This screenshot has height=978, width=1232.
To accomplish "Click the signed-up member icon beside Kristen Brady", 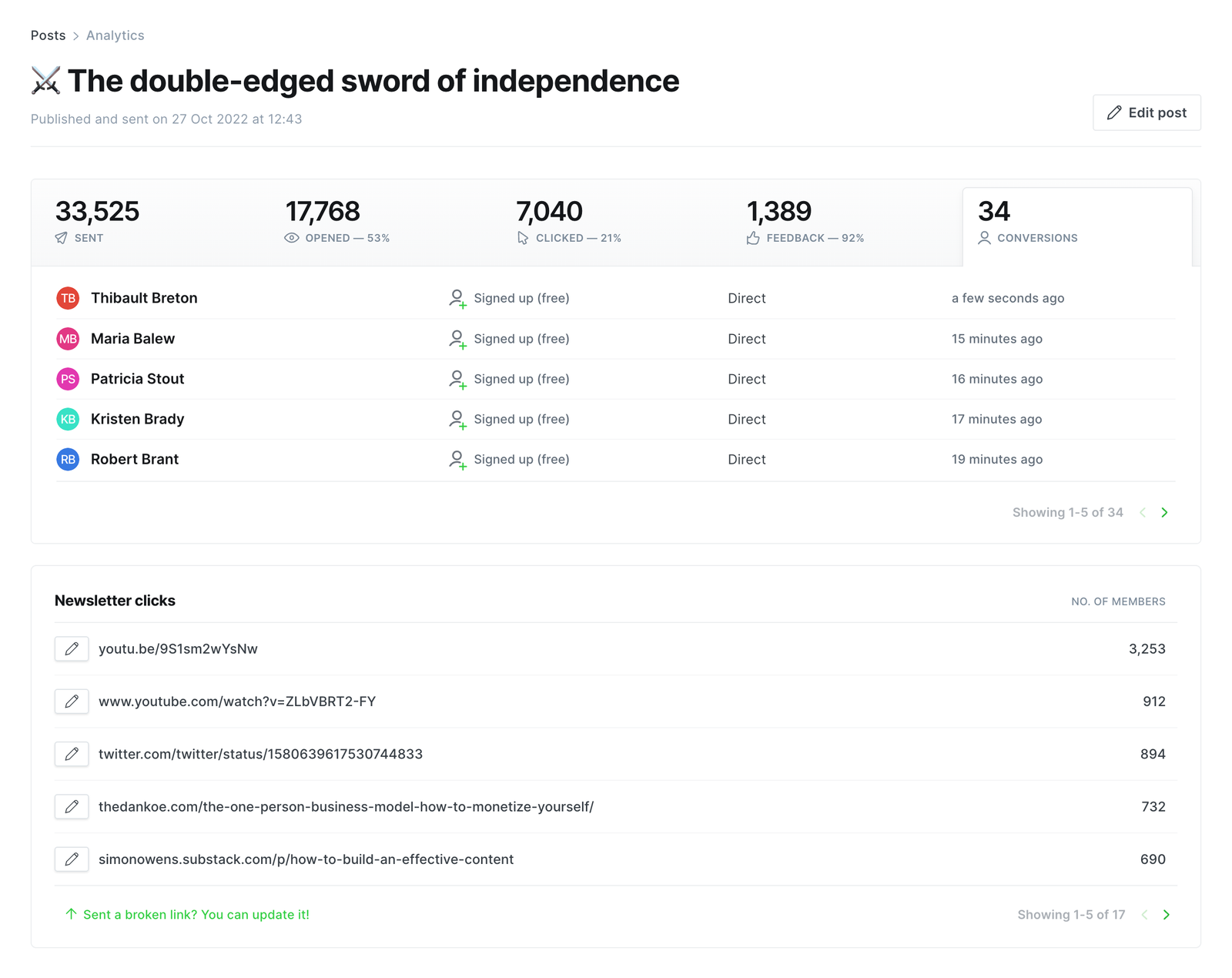I will coord(457,419).
